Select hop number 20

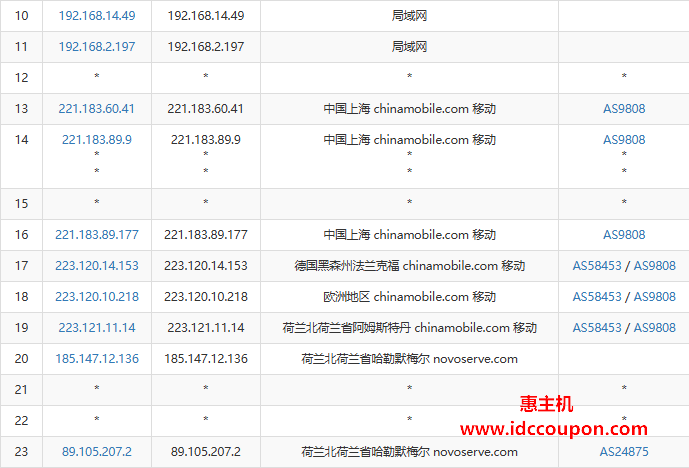point(22,359)
